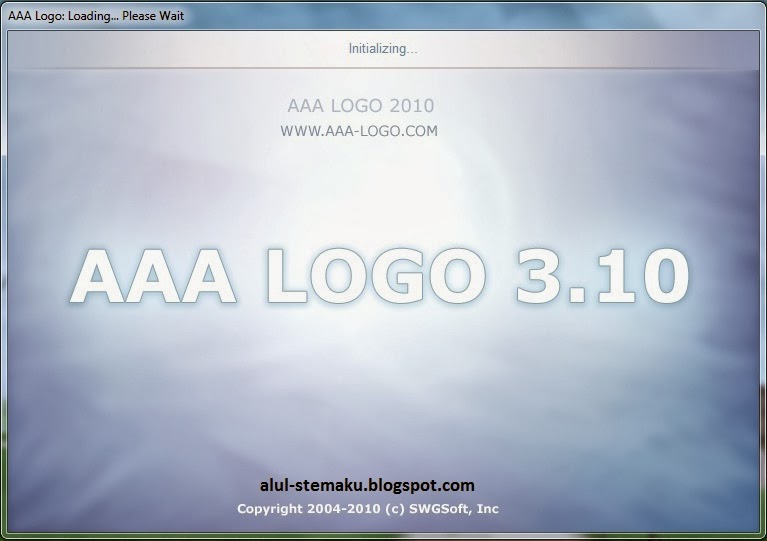This screenshot has height=541, width=767.
Task: Open the WWW.AAA-LOGO.COM website text
Action: 359,131
